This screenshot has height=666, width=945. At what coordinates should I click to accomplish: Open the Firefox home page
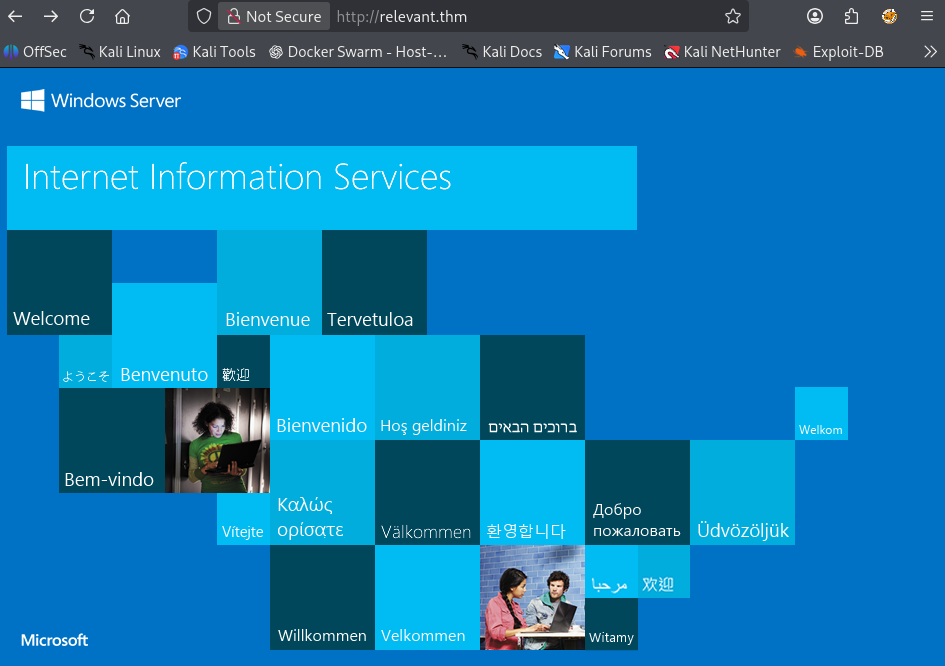tap(122, 16)
